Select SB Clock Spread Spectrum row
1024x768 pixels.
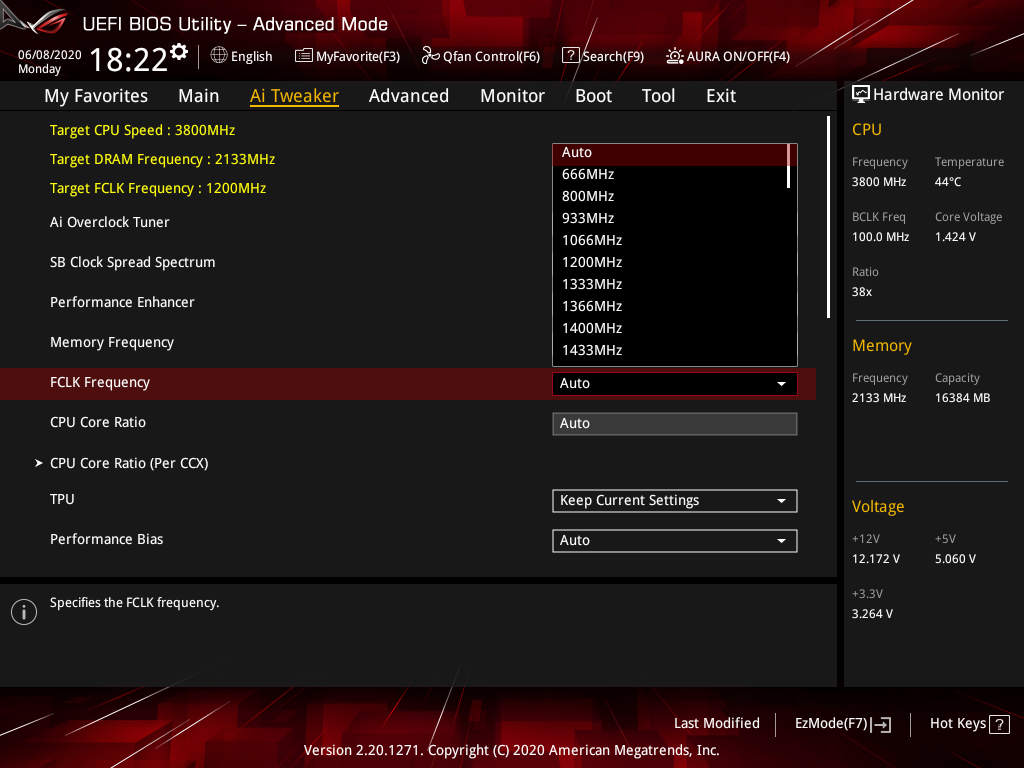point(133,263)
